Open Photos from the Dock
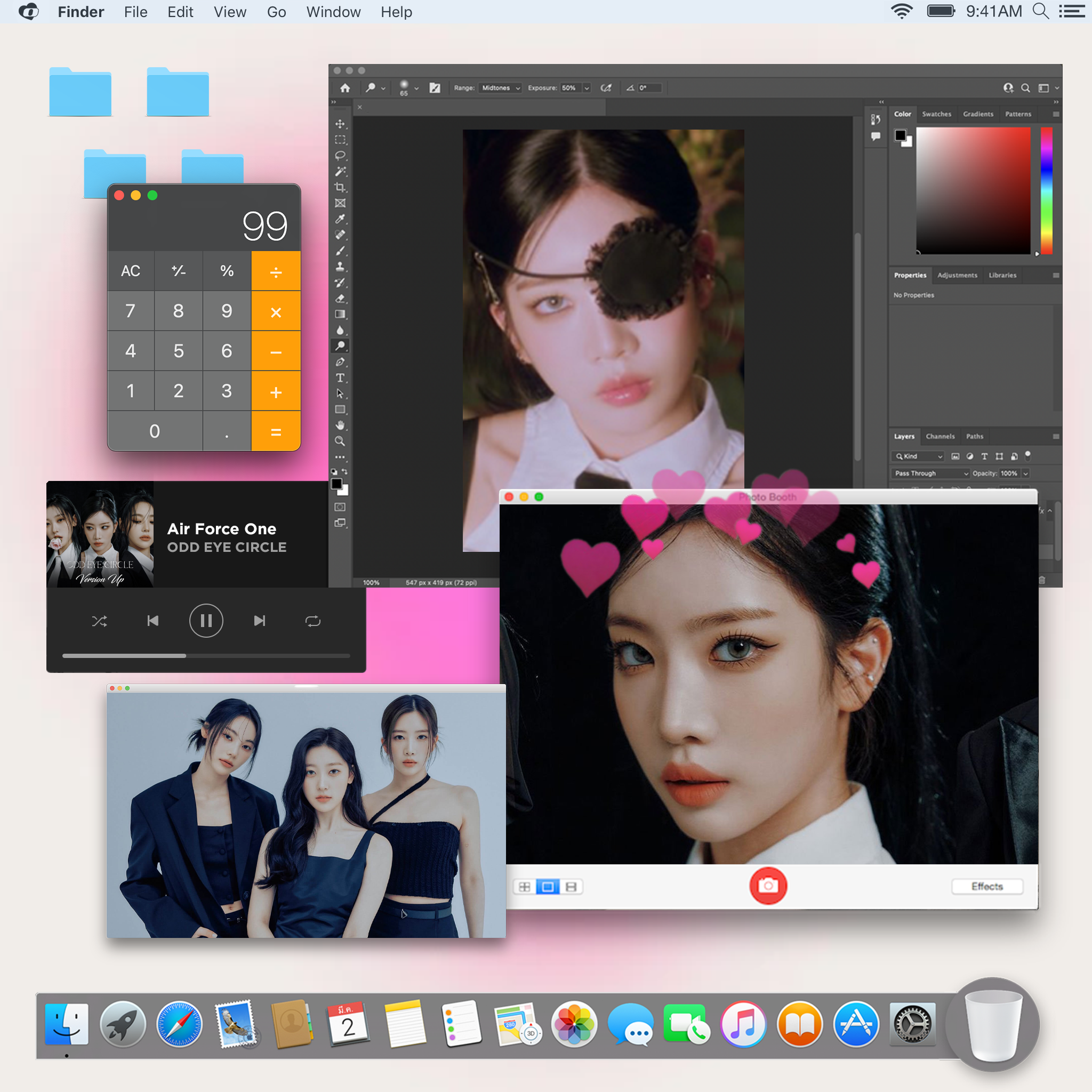The width and height of the screenshot is (1092, 1092). [574, 1024]
